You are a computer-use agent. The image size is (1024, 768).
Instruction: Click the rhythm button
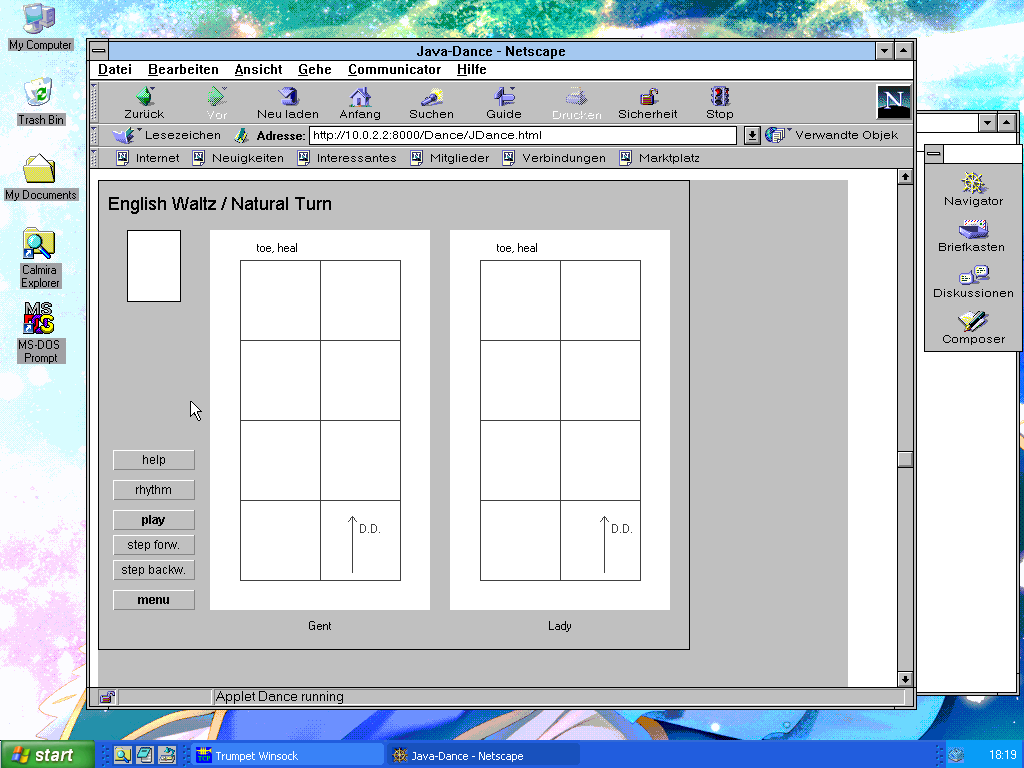[x=154, y=490]
